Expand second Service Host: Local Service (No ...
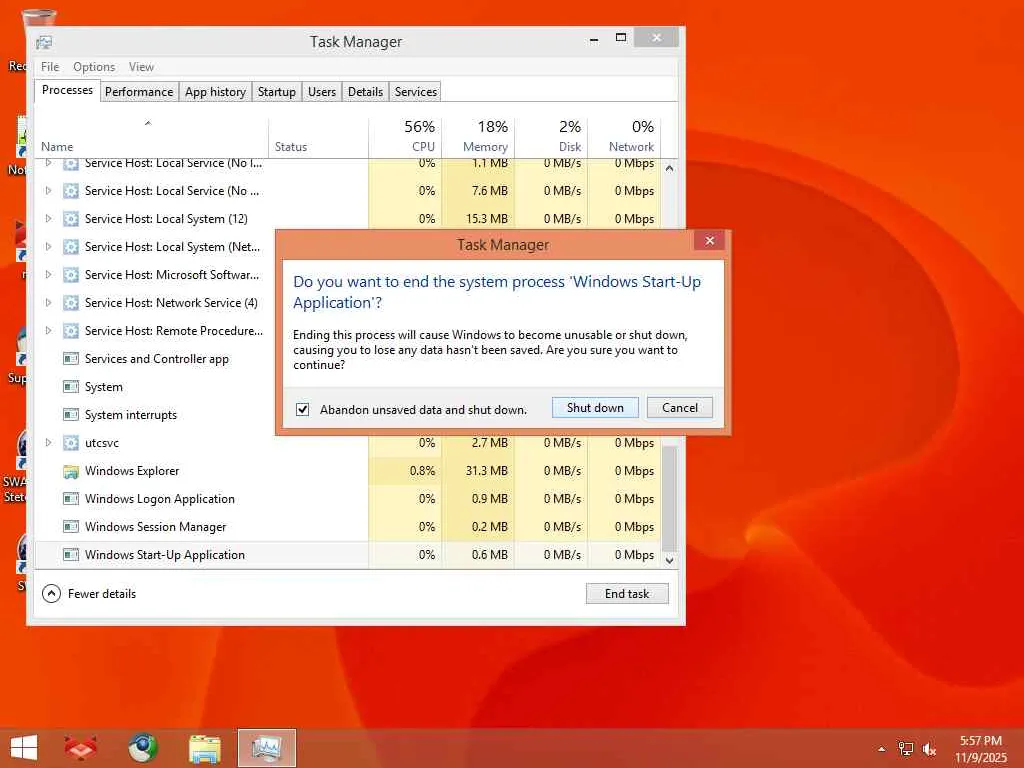 pos(48,191)
